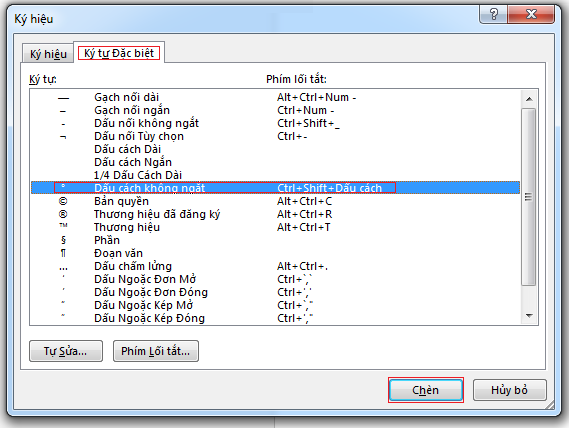The height and width of the screenshot is (428, 569).
Task: Click the list scrollbar thumb
Action: pos(529,197)
